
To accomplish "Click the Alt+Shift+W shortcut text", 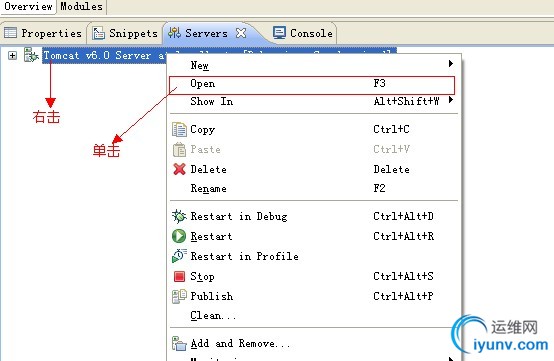I will (407, 101).
